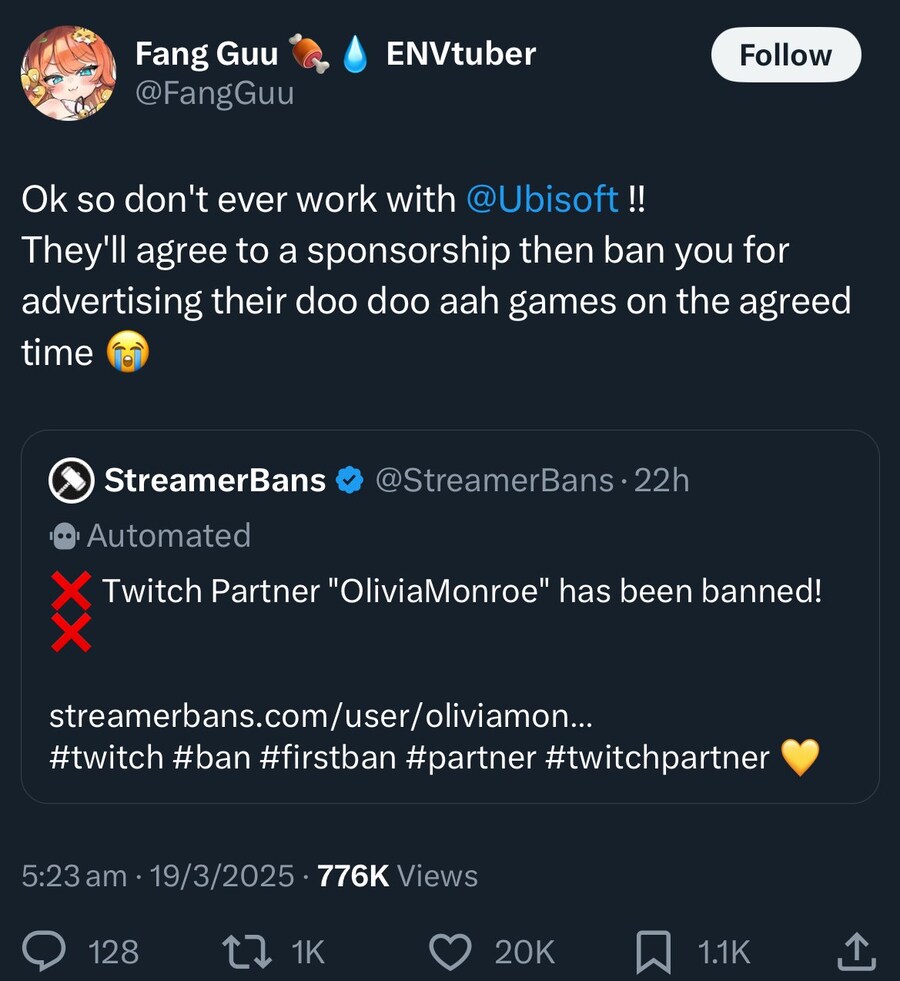The width and height of the screenshot is (900, 981).
Task: Click the @FangGuu handle
Action: [x=215, y=96]
